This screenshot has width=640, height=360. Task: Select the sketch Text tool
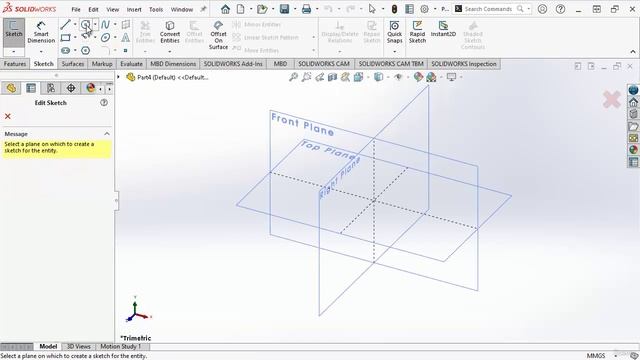click(125, 38)
